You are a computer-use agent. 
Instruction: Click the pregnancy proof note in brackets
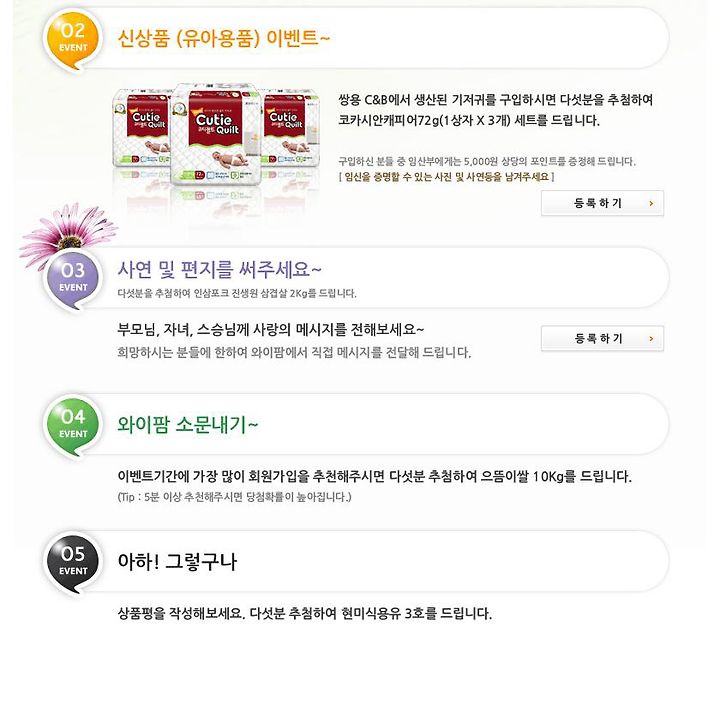446,177
